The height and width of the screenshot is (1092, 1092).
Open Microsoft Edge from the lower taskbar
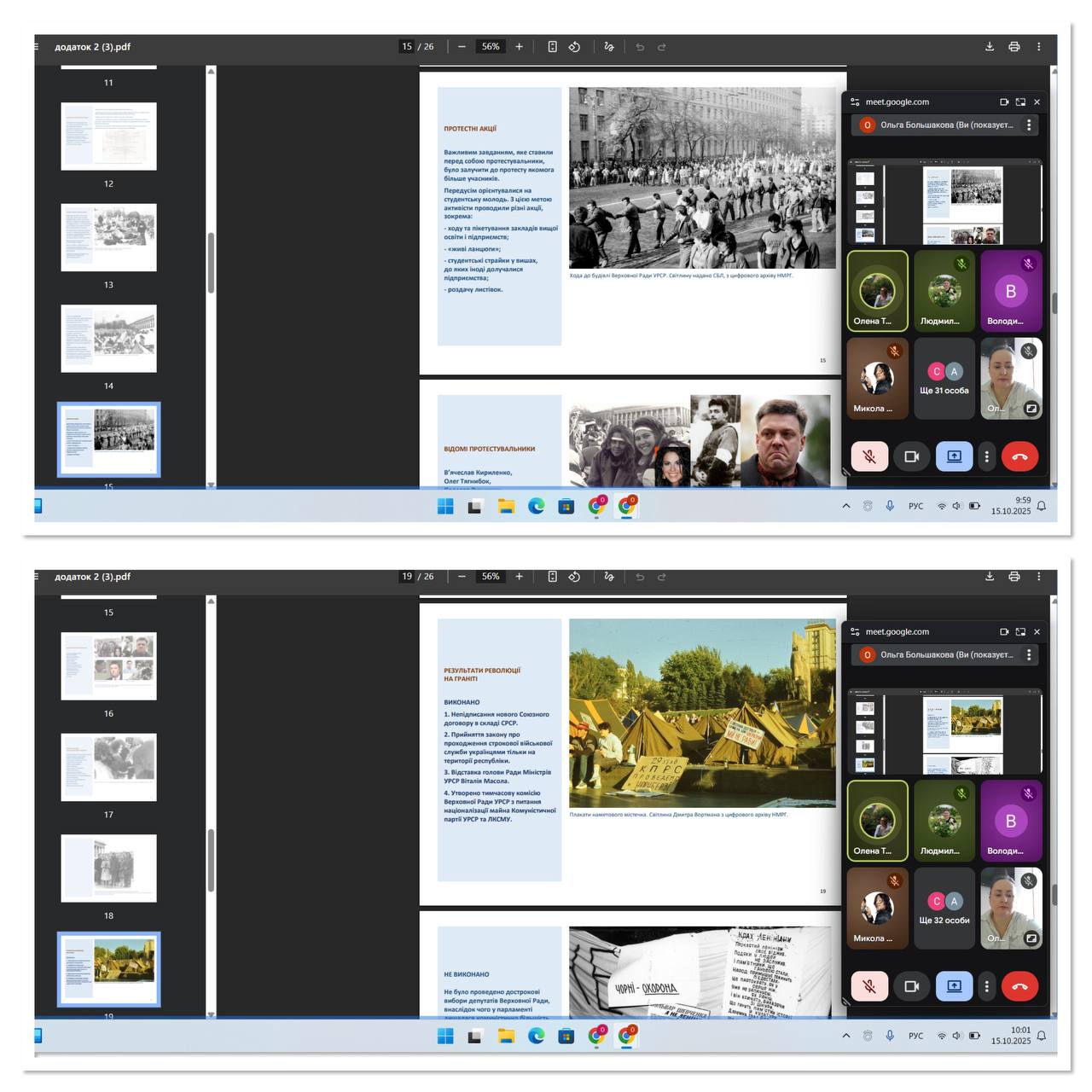536,1036
